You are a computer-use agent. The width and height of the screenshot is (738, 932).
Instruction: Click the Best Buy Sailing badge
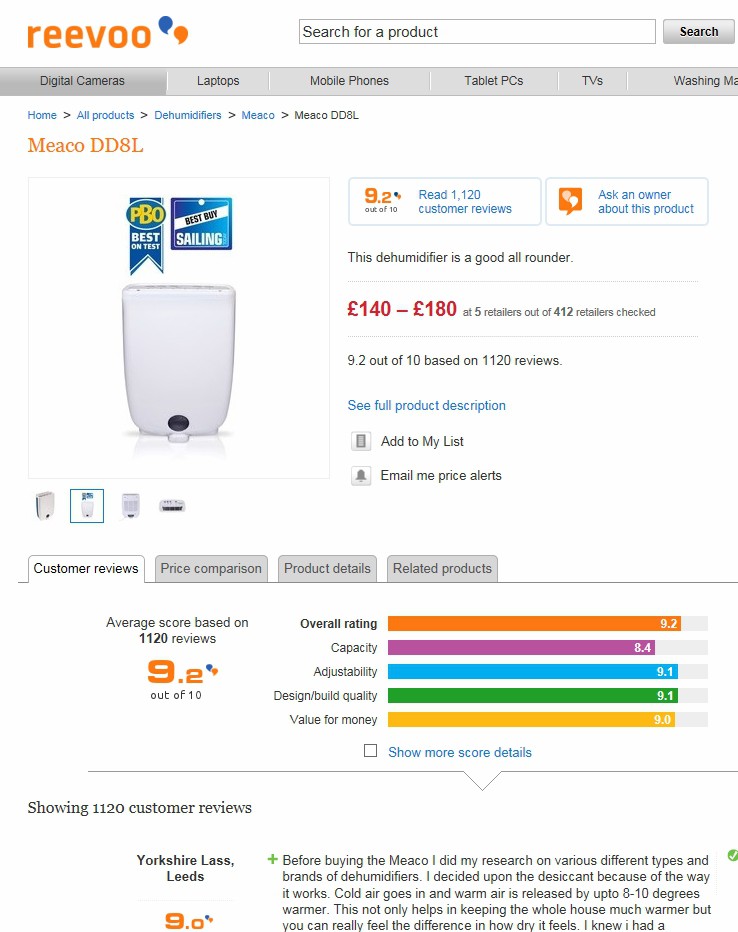pyautogui.click(x=201, y=223)
